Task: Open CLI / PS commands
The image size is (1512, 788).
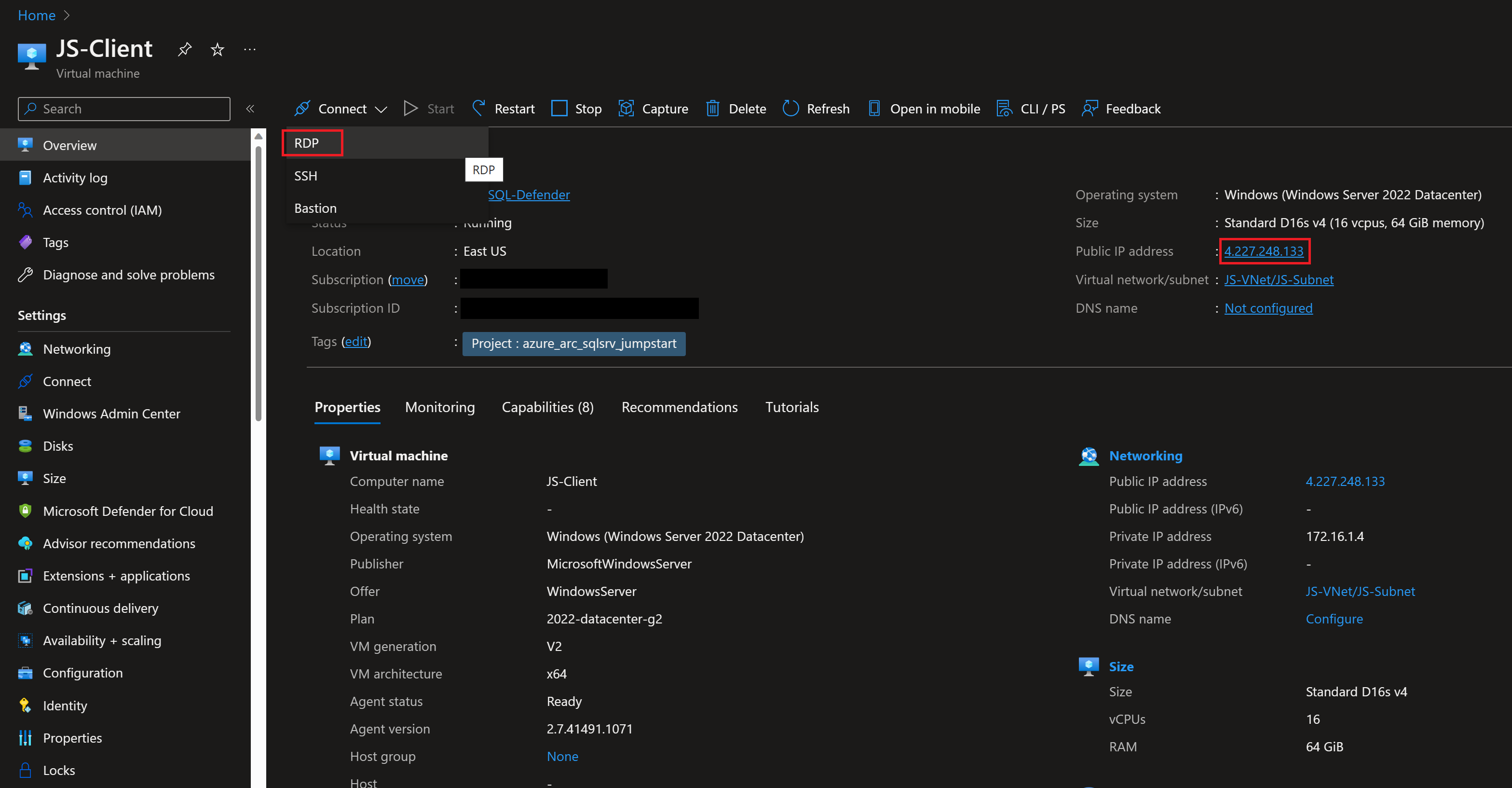Action: click(x=1031, y=109)
